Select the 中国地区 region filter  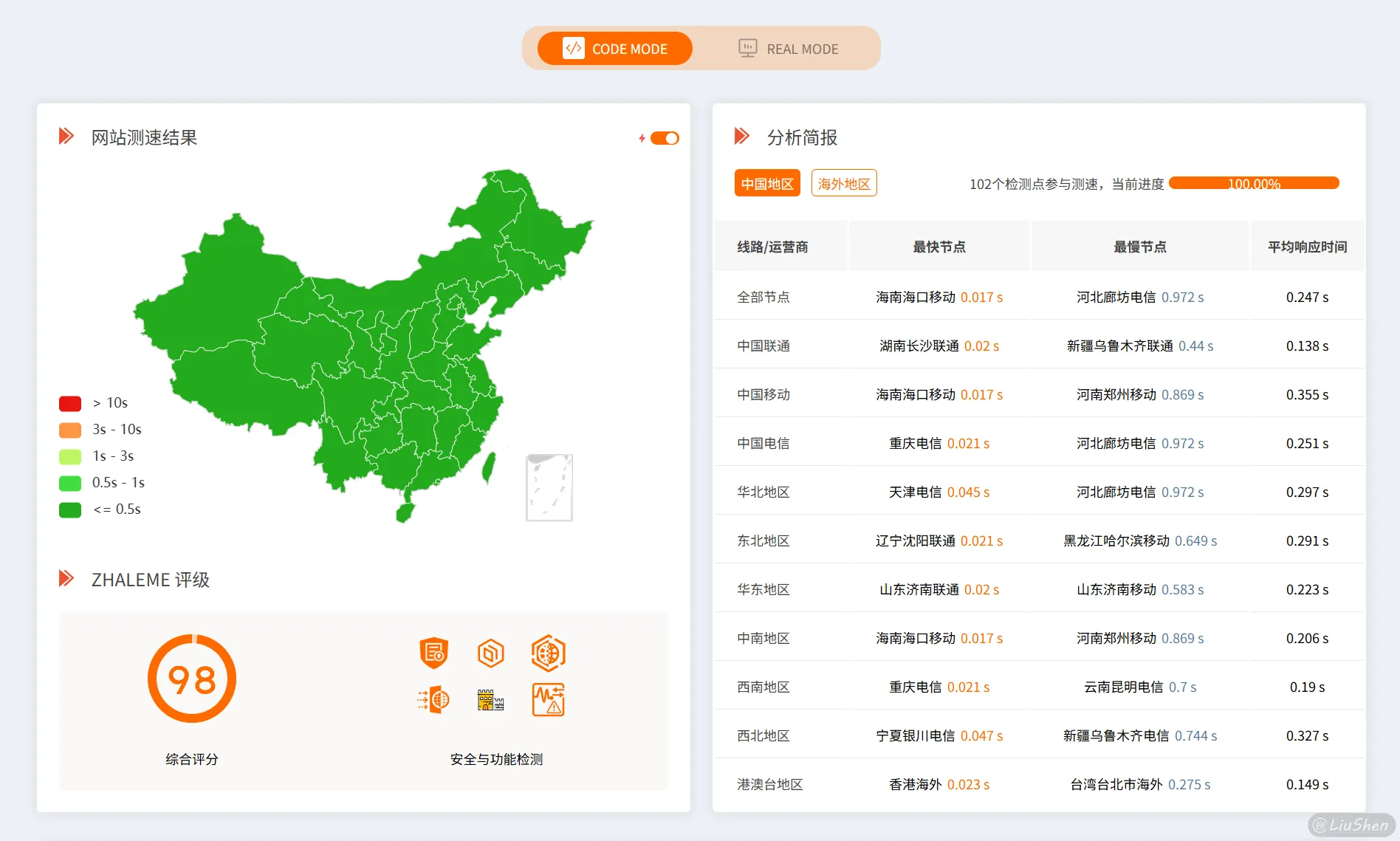(x=766, y=182)
